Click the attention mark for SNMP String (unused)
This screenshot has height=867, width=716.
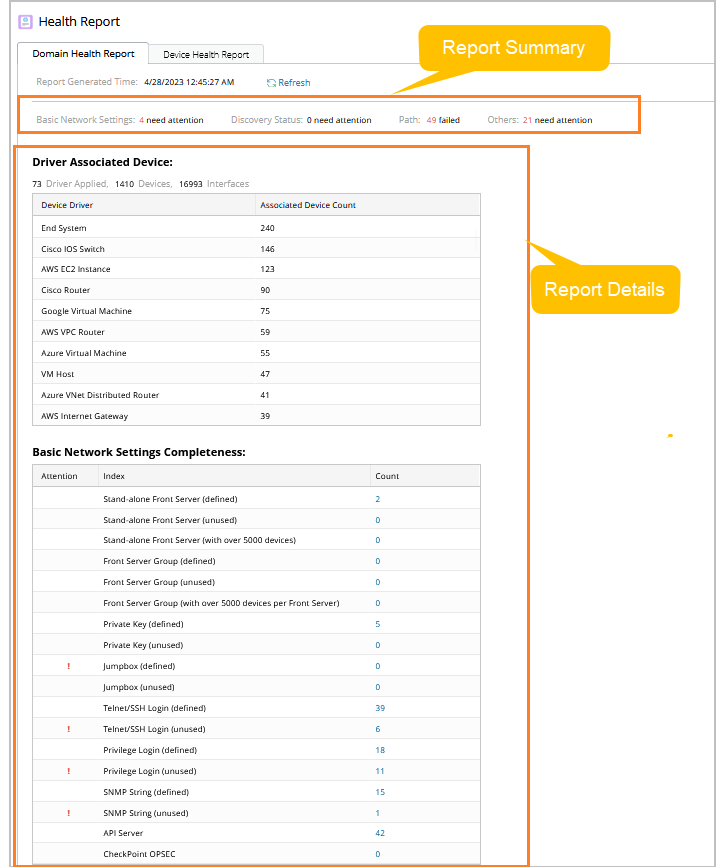[x=69, y=813]
